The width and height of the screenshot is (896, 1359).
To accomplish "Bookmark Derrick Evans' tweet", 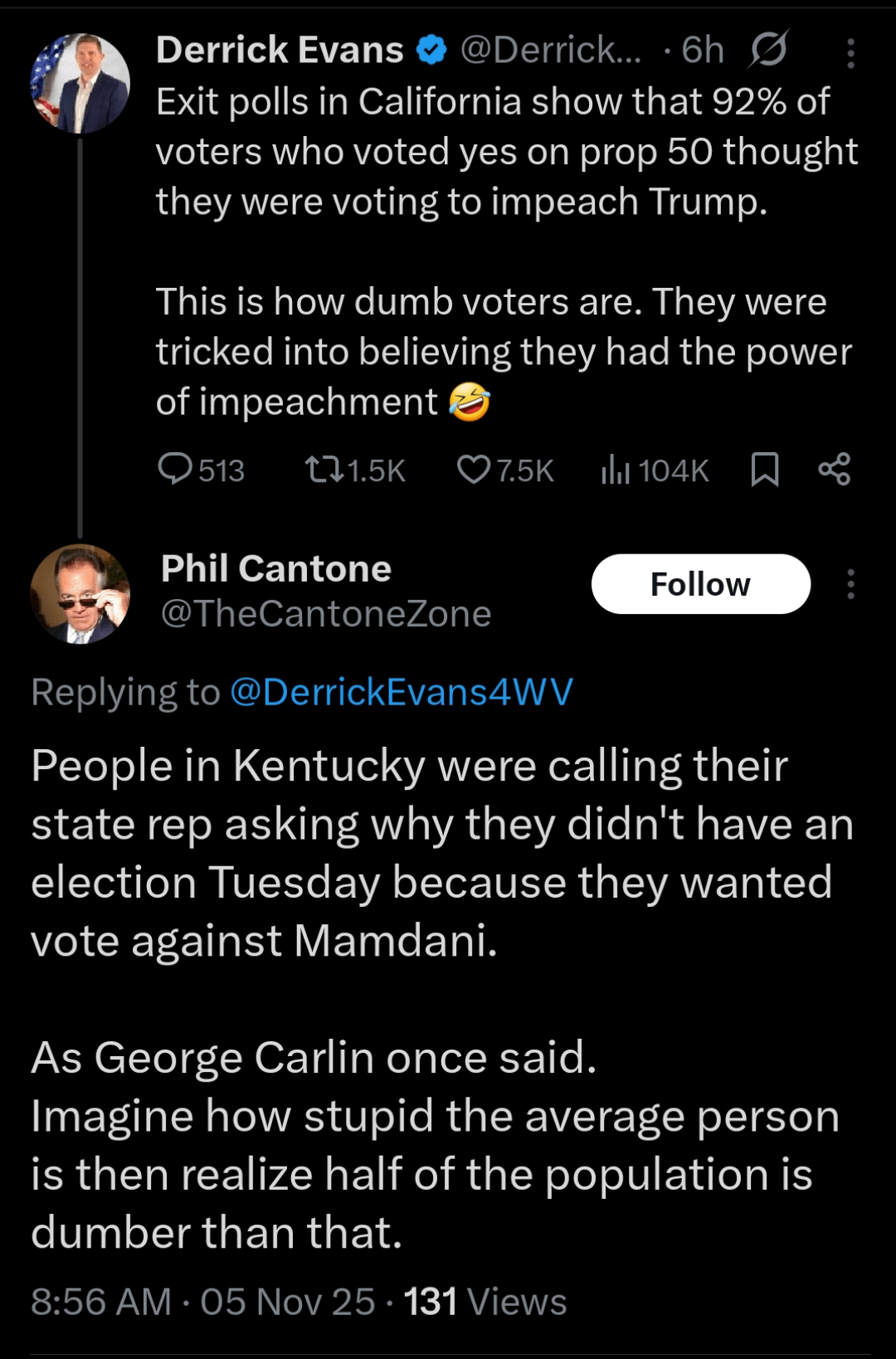I will click(x=764, y=470).
